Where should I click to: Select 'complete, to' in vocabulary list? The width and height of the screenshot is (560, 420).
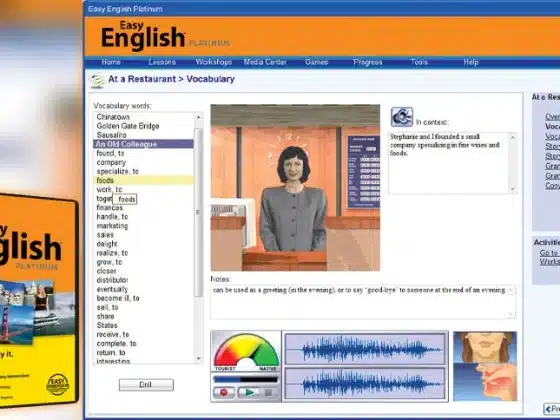116,344
